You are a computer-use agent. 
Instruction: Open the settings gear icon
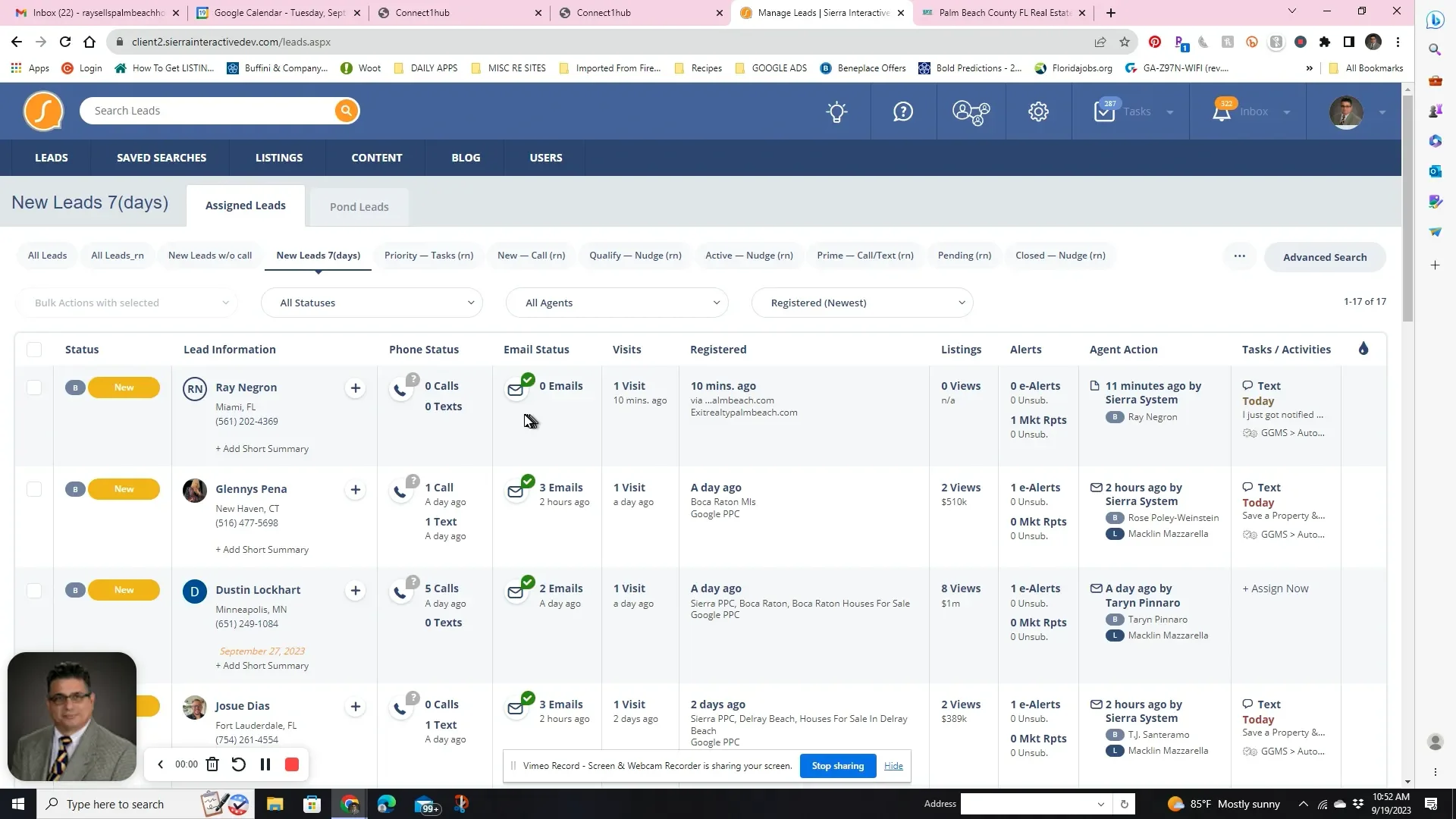coord(1038,111)
